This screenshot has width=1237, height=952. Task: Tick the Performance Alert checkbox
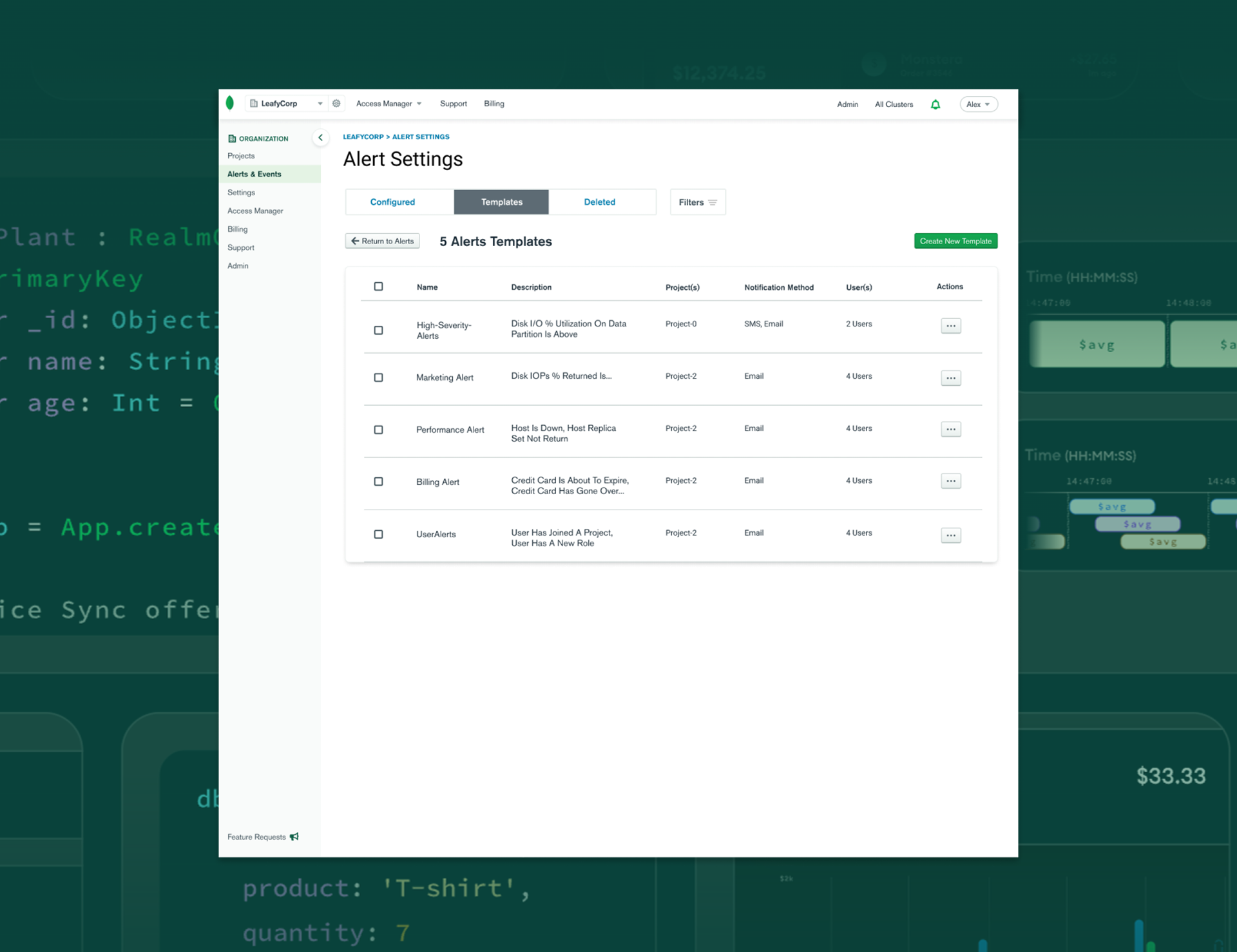pos(378,430)
